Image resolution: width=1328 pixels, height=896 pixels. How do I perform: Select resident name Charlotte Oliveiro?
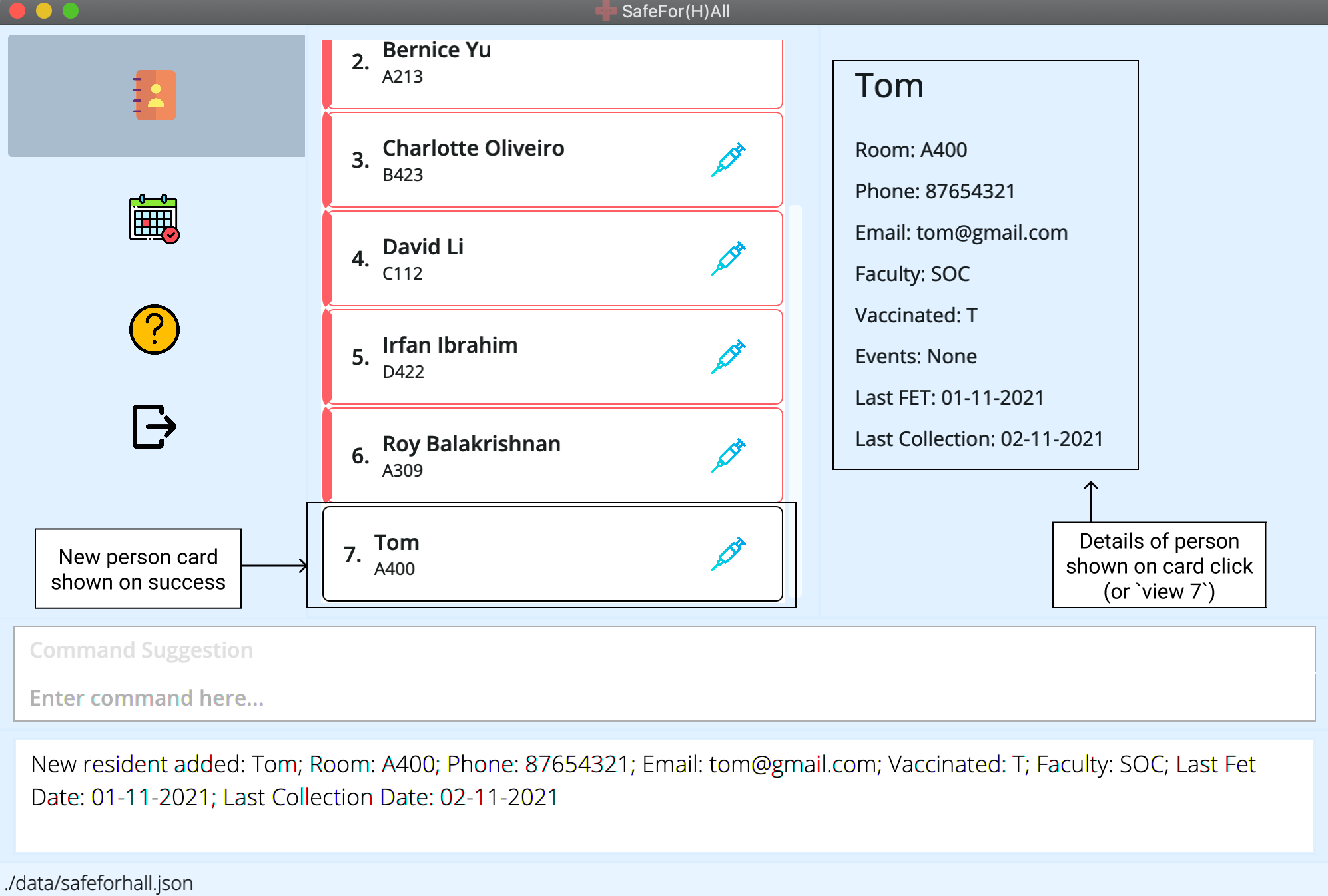click(x=473, y=148)
